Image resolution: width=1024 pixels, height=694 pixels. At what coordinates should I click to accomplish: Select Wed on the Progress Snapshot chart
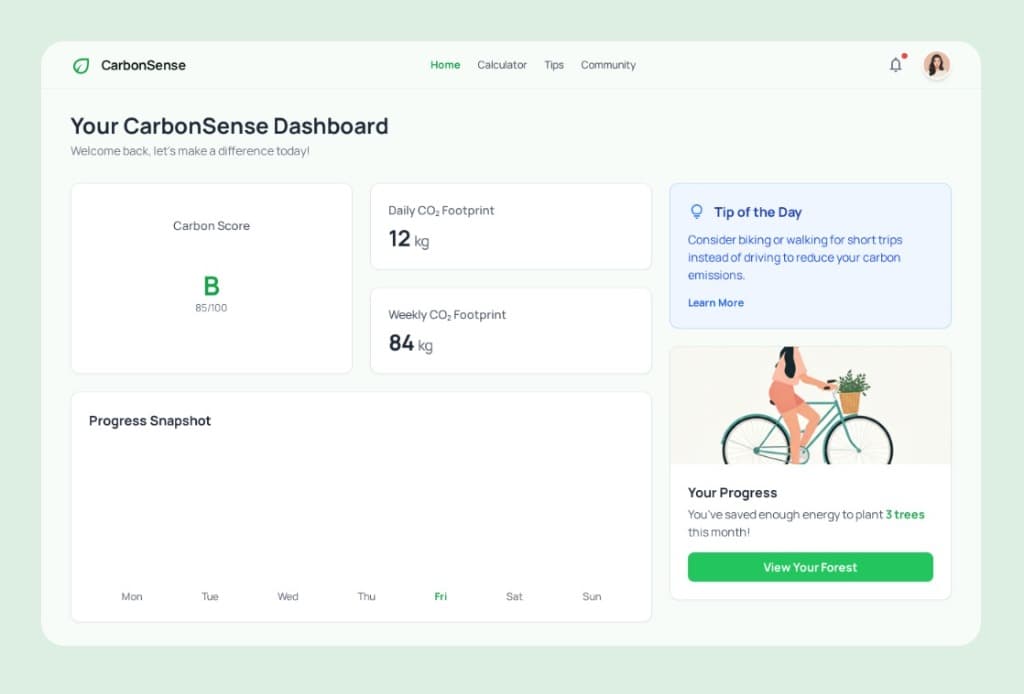tap(288, 596)
